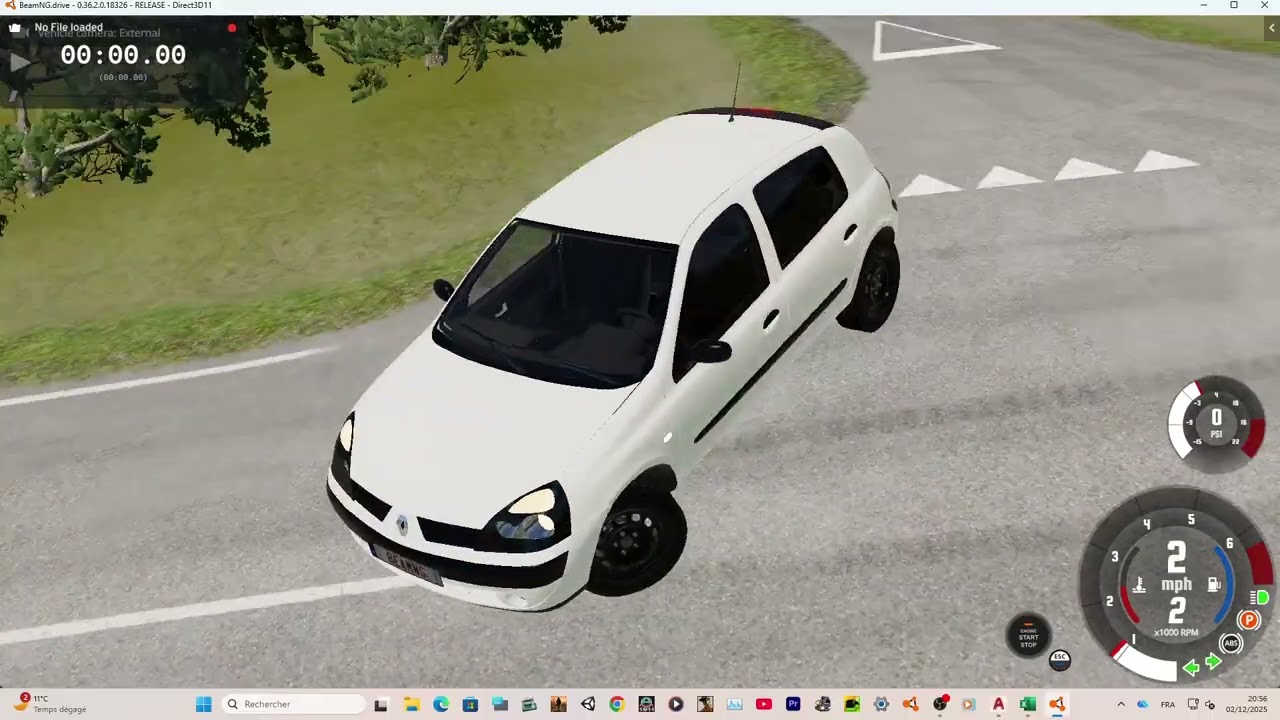Open the Settings gear in the taskbar
Image resolution: width=1280 pixels, height=720 pixels.
pos(881,704)
